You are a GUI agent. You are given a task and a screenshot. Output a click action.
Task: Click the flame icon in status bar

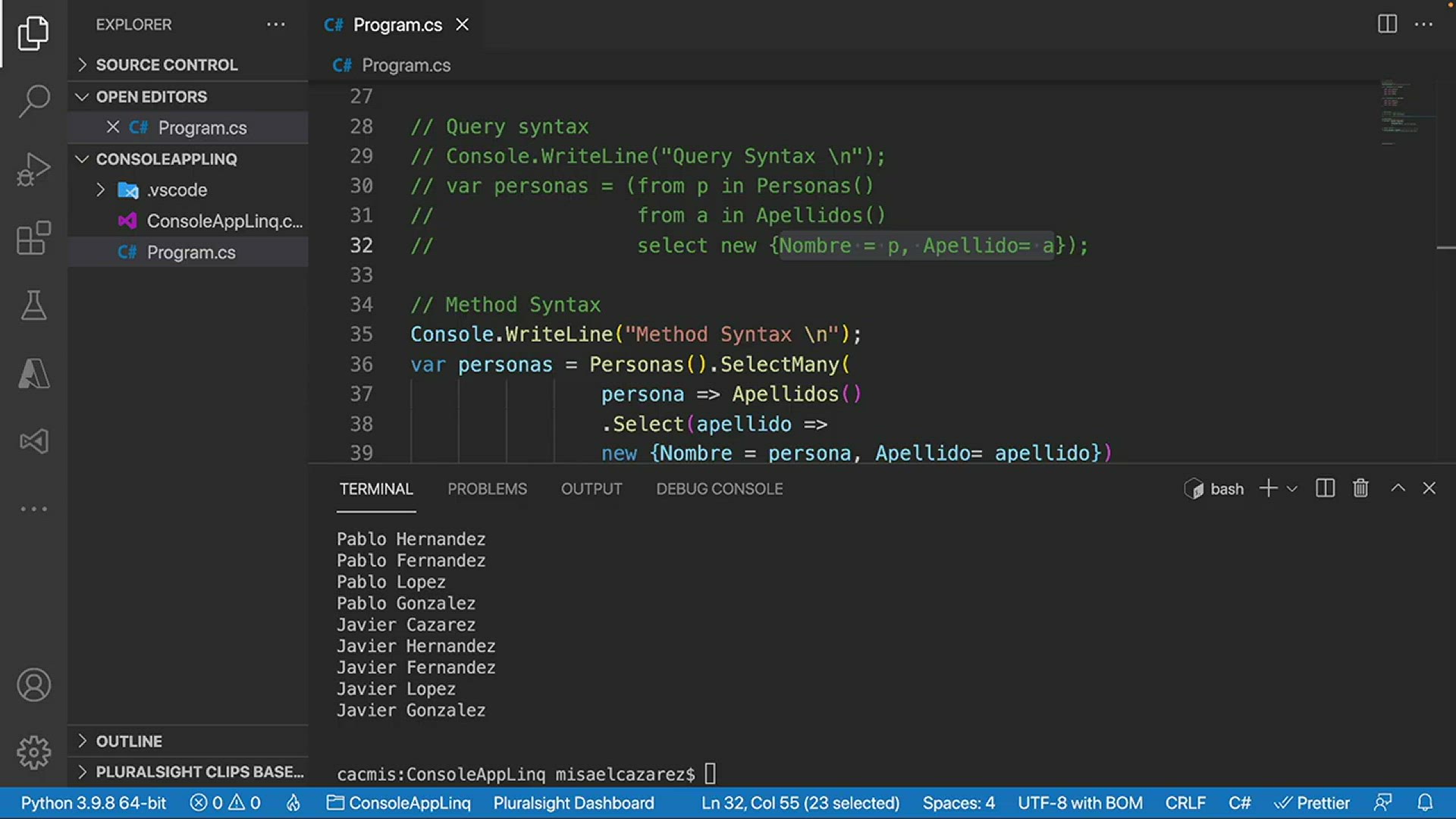tap(293, 802)
